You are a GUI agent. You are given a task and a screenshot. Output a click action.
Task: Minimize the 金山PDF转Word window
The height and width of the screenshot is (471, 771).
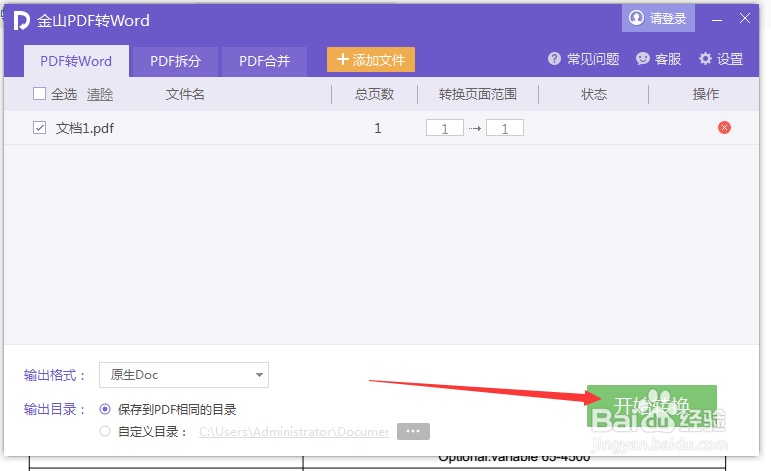coord(717,20)
